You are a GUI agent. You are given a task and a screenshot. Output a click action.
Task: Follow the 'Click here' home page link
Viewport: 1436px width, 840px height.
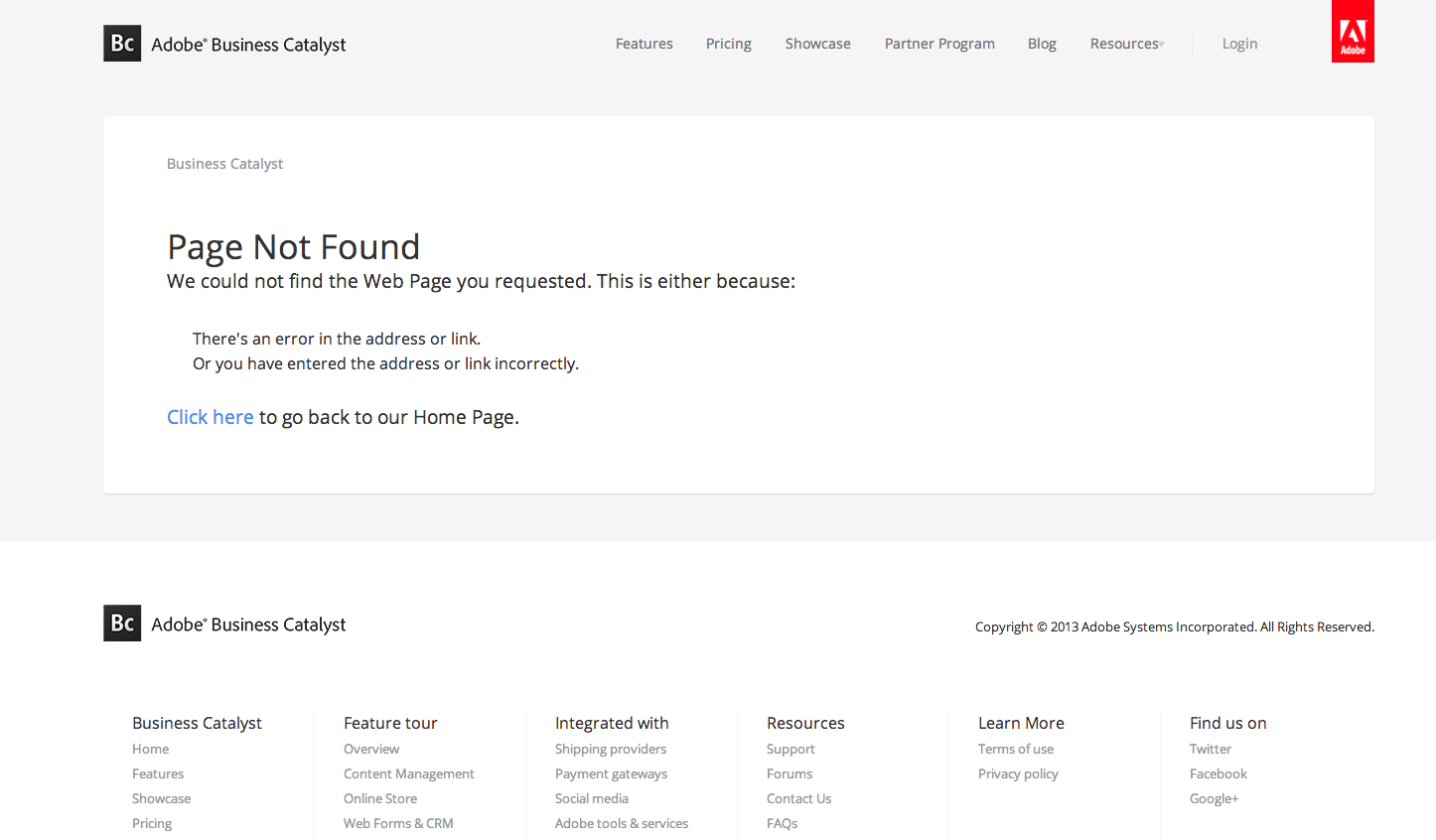point(211,417)
